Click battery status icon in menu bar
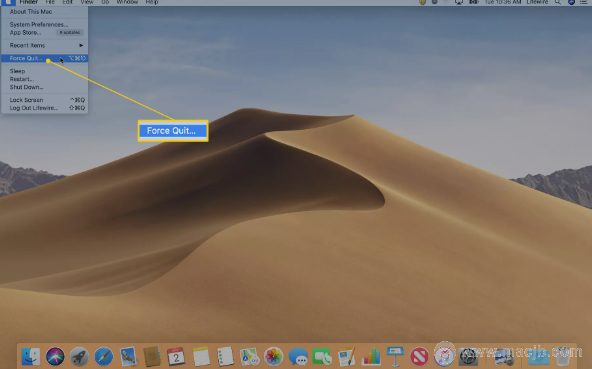 tap(474, 2)
